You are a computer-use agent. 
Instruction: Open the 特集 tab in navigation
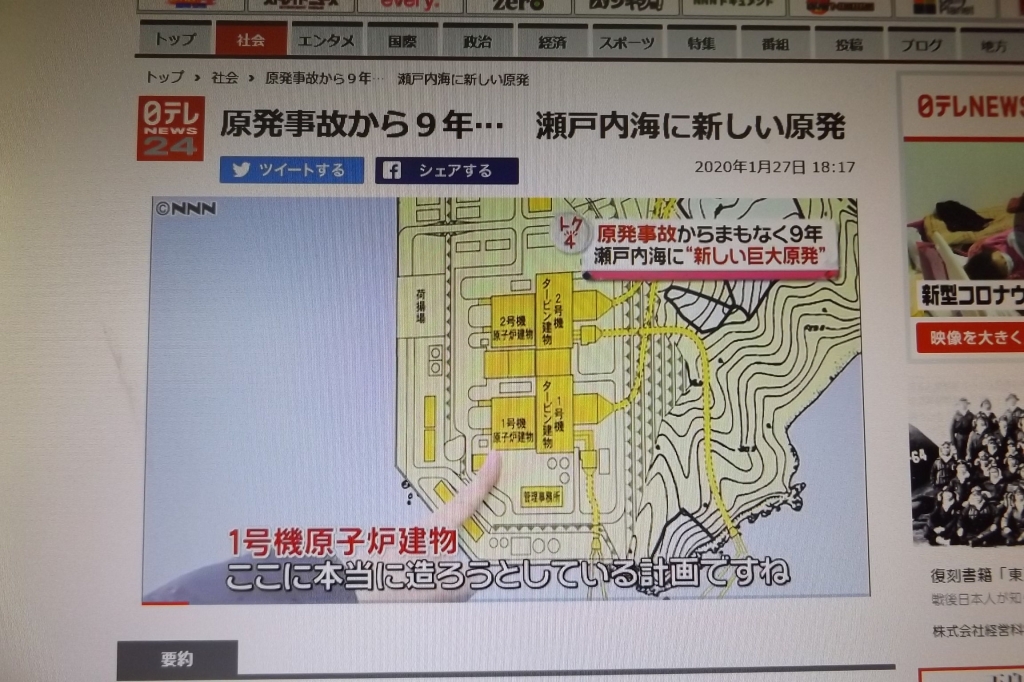(701, 44)
